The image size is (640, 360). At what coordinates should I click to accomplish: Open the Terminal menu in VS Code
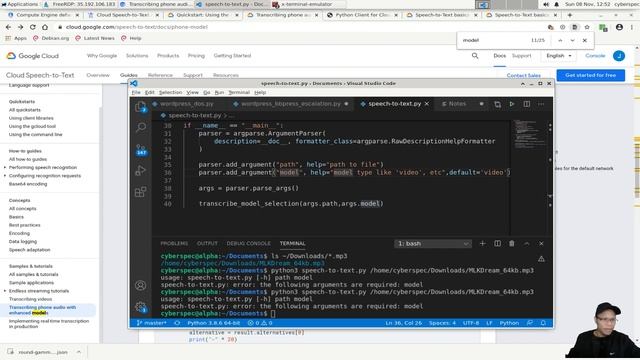[x=239, y=93]
